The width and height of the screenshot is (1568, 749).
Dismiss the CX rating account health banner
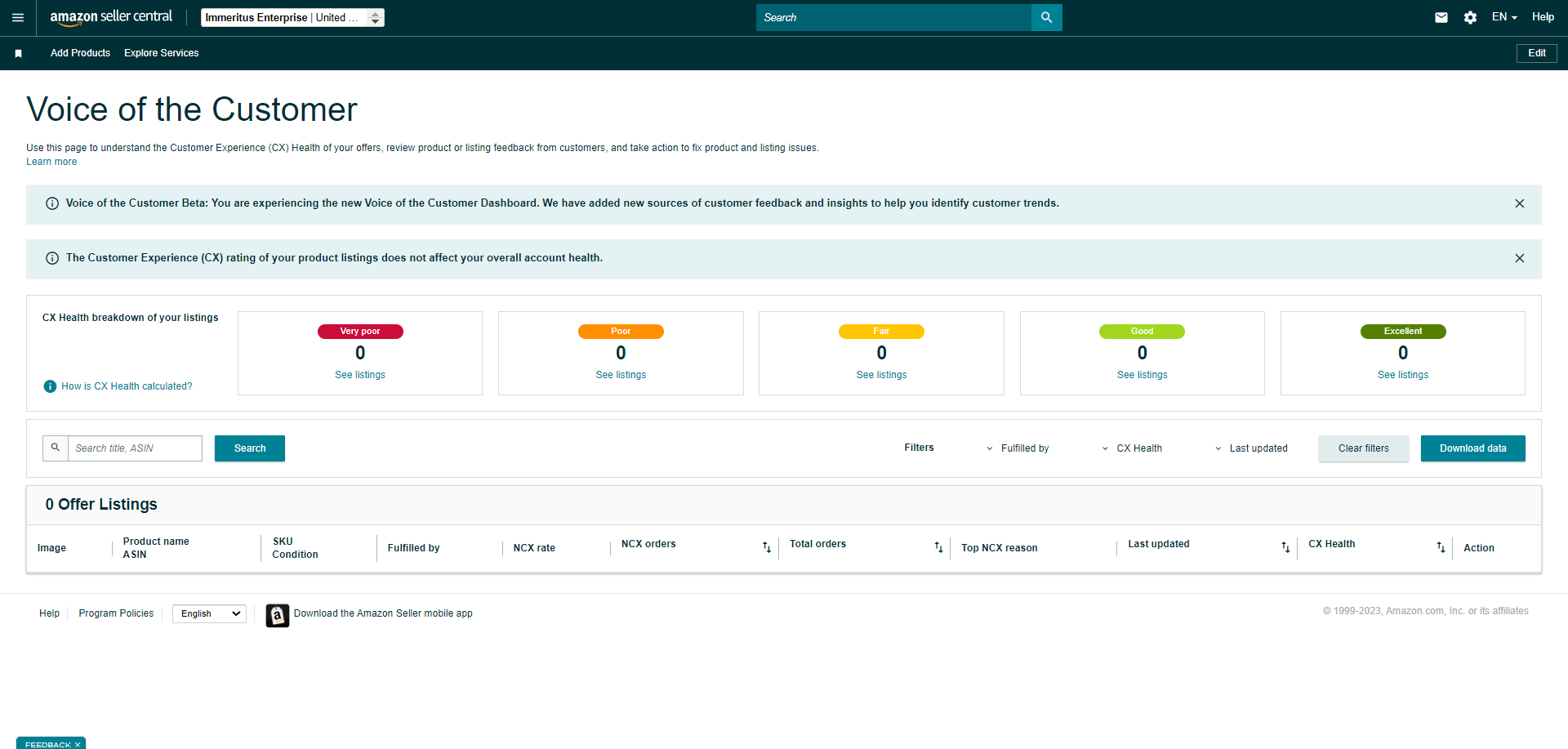tap(1520, 258)
